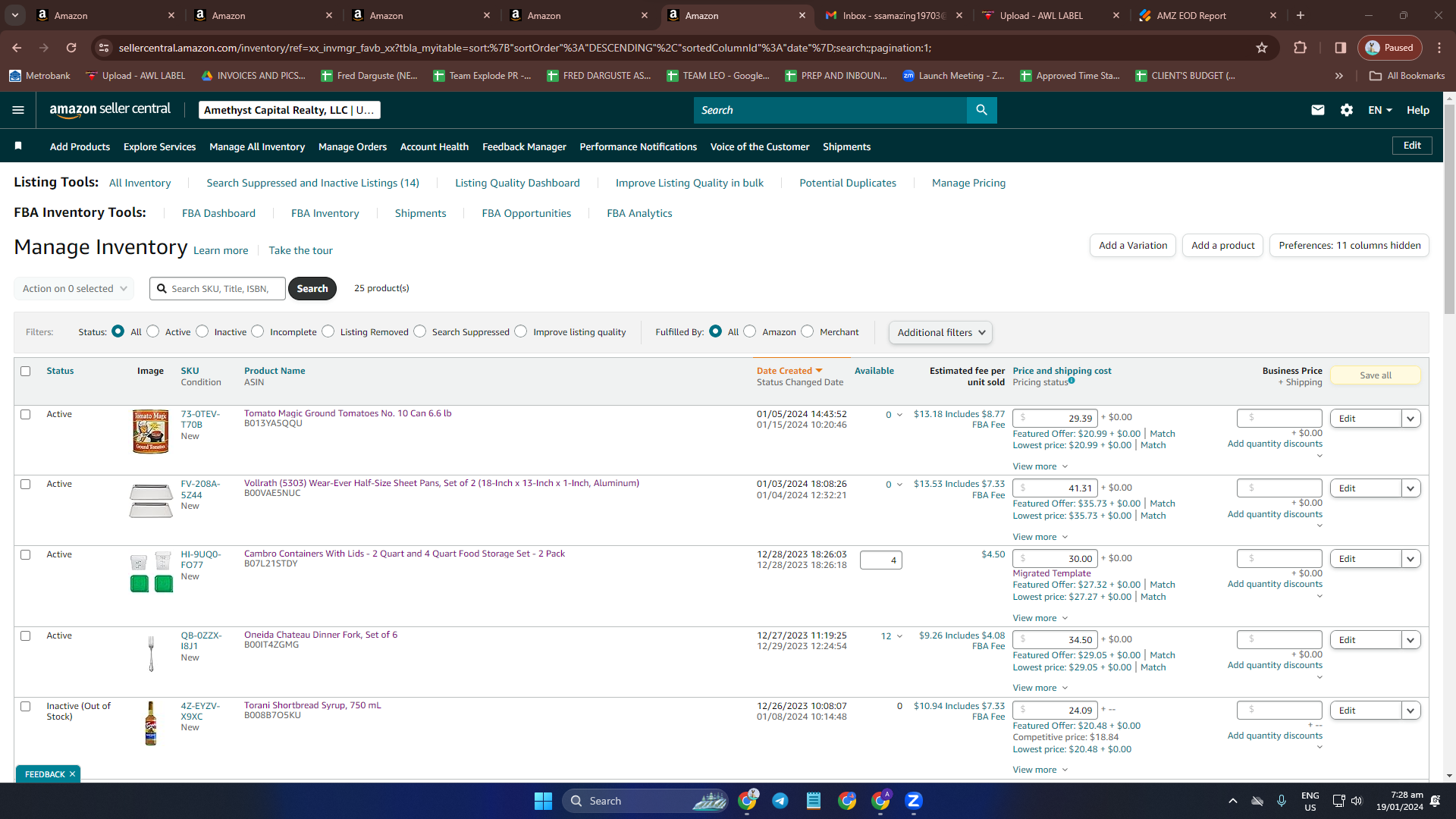The height and width of the screenshot is (819, 1456).
Task: Click the Cambro Containers product thumbnail
Action: click(152, 573)
